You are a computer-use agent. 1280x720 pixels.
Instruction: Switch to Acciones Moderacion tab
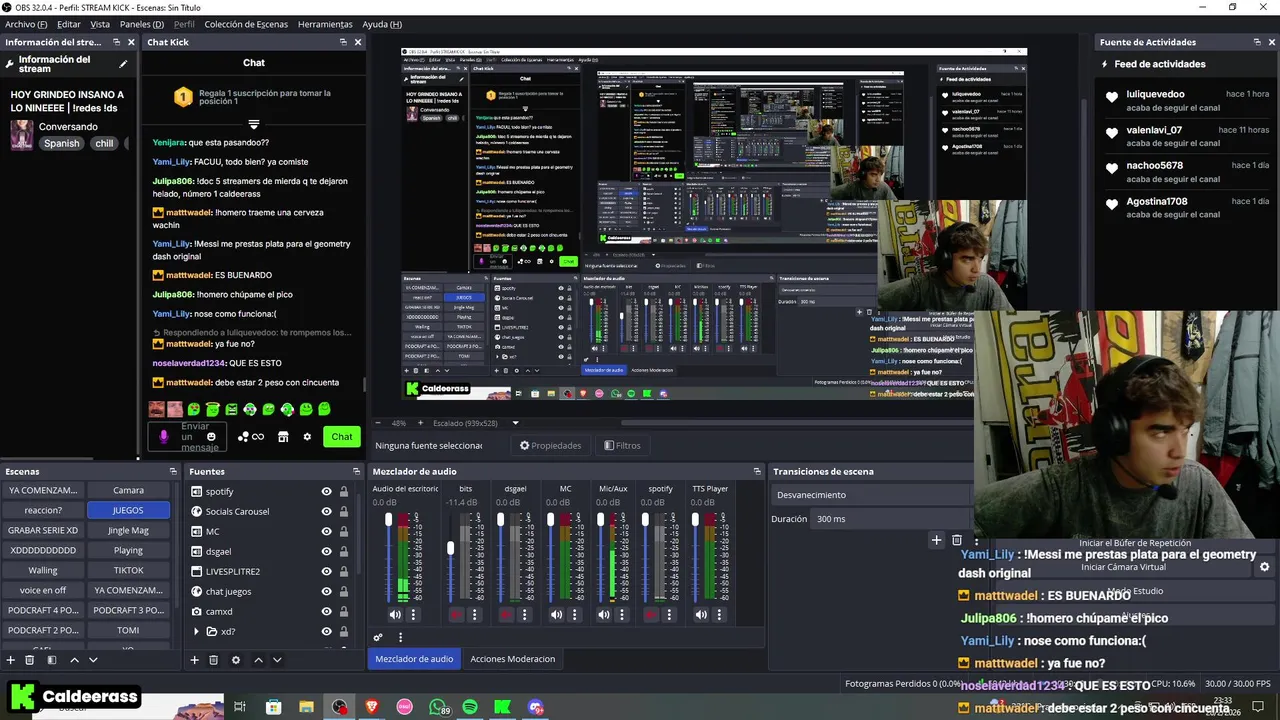point(512,658)
